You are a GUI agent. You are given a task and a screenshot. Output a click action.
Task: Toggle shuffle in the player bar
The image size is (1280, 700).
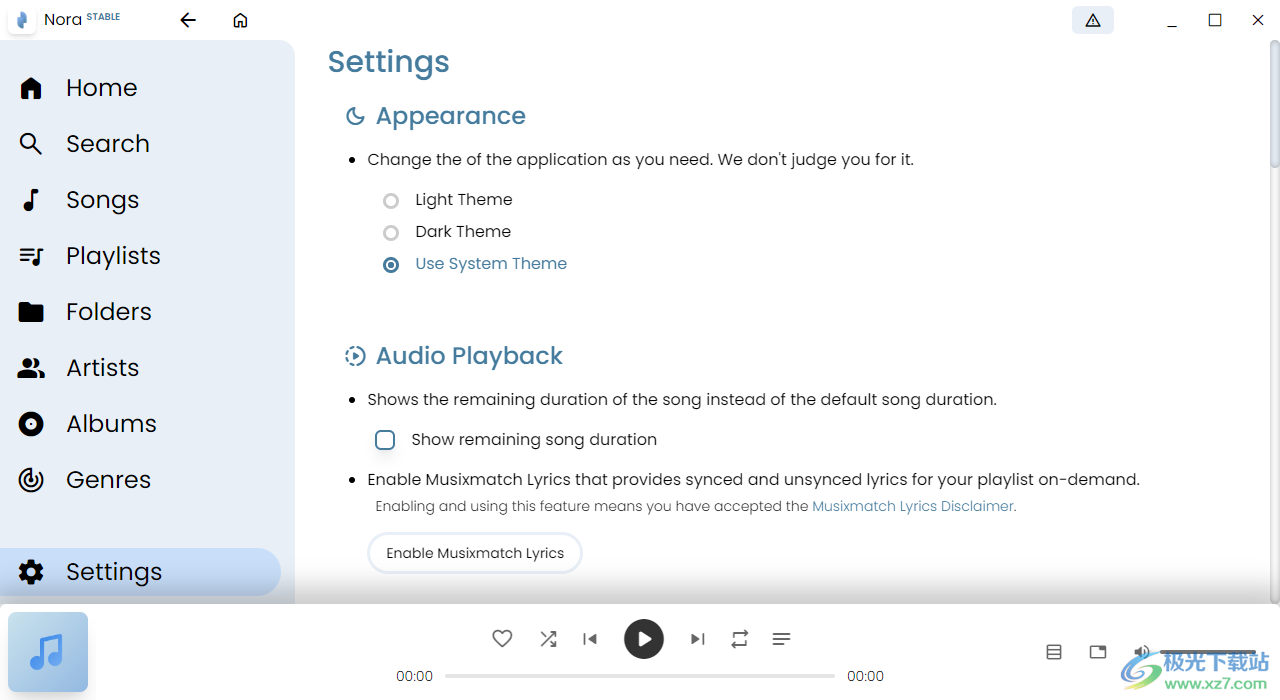pyautogui.click(x=548, y=639)
